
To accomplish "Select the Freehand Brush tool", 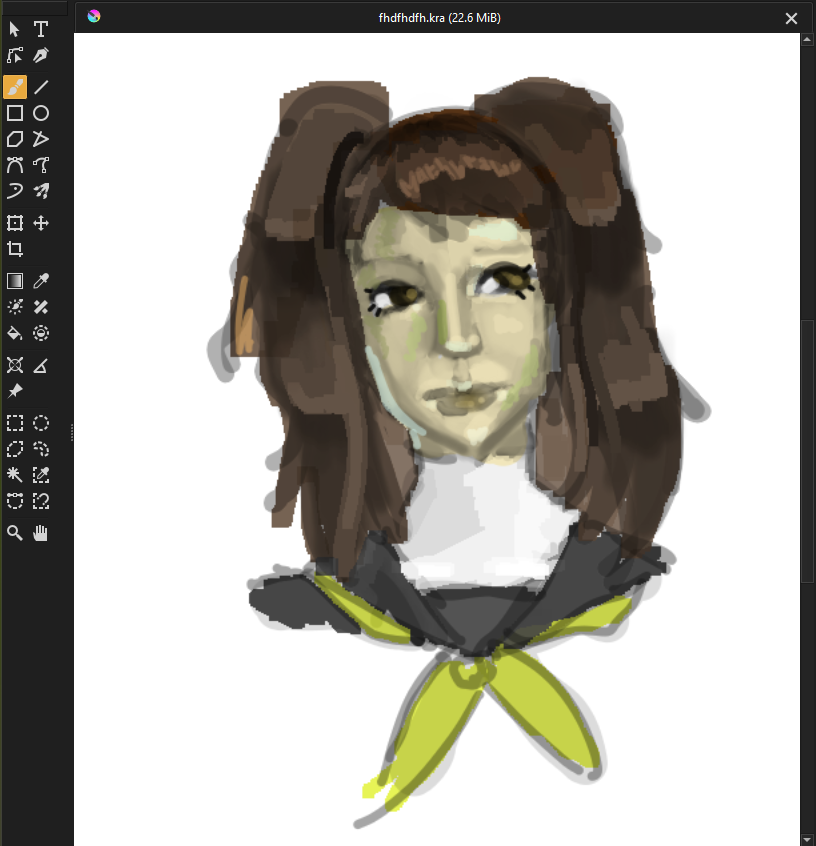I will tap(15, 87).
